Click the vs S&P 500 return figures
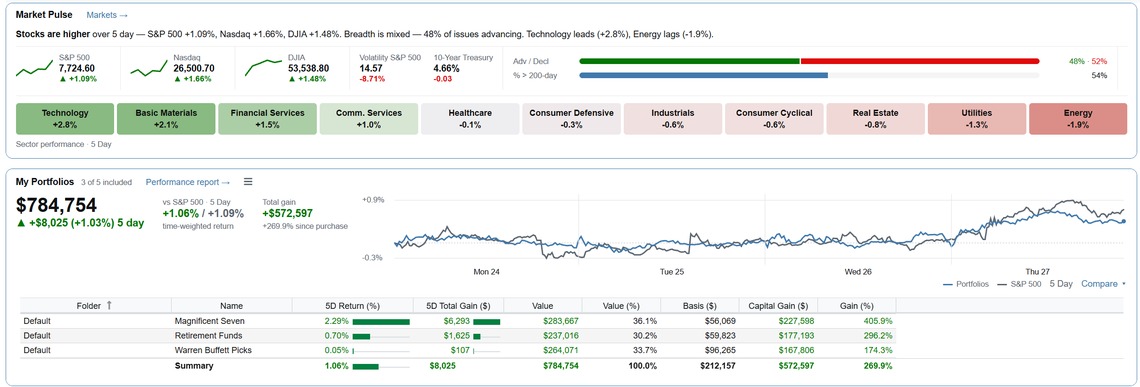 (x=203, y=213)
